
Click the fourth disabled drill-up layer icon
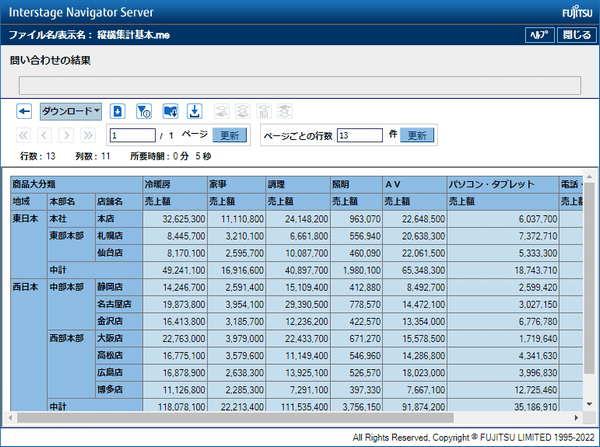[285, 111]
